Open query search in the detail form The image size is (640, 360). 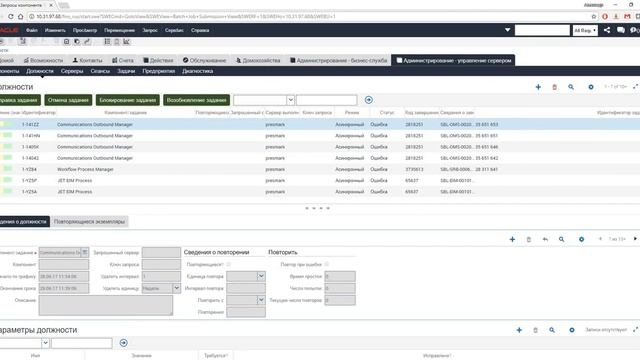tap(562, 239)
